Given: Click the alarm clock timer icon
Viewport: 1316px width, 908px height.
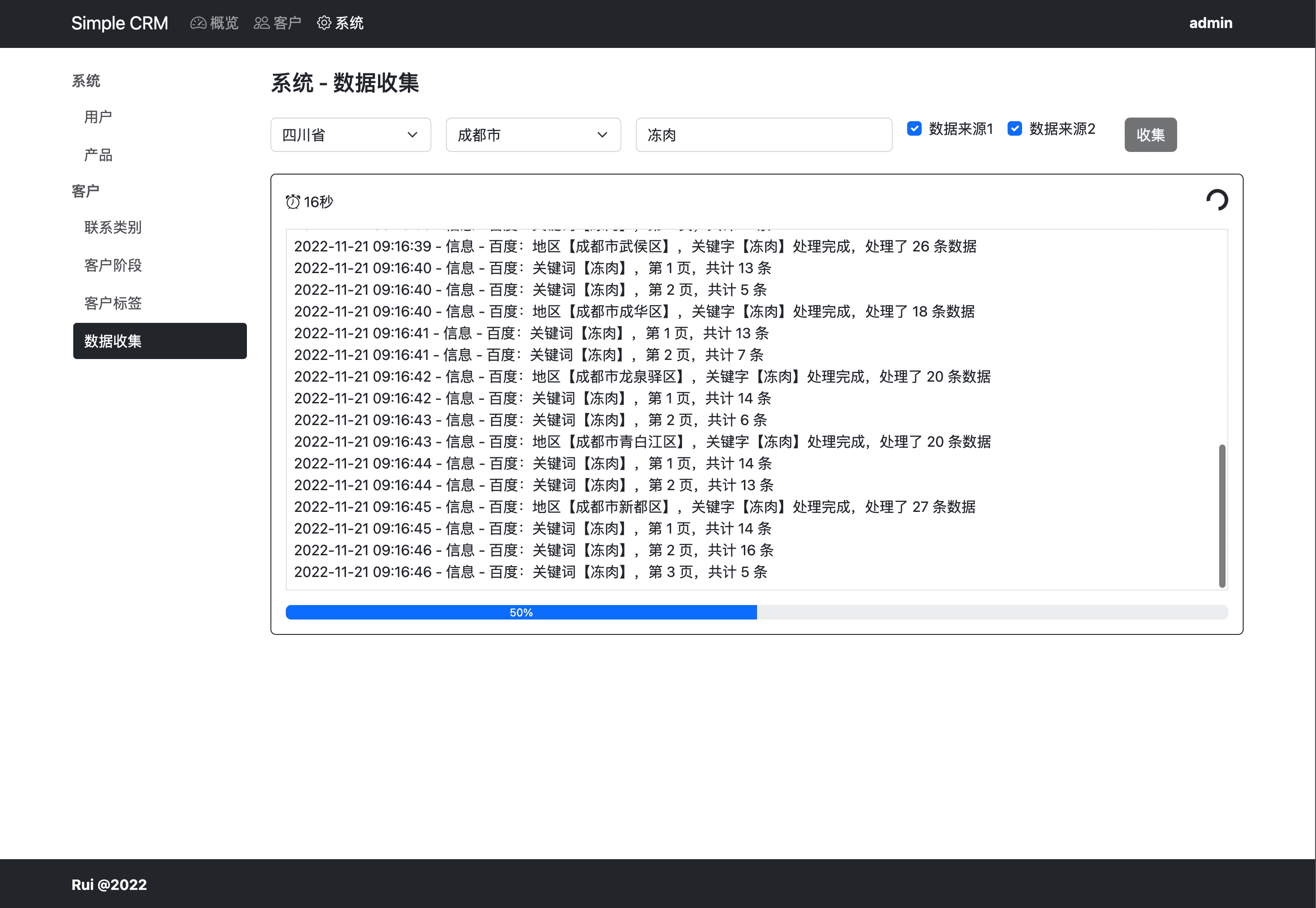Looking at the screenshot, I should [x=293, y=202].
